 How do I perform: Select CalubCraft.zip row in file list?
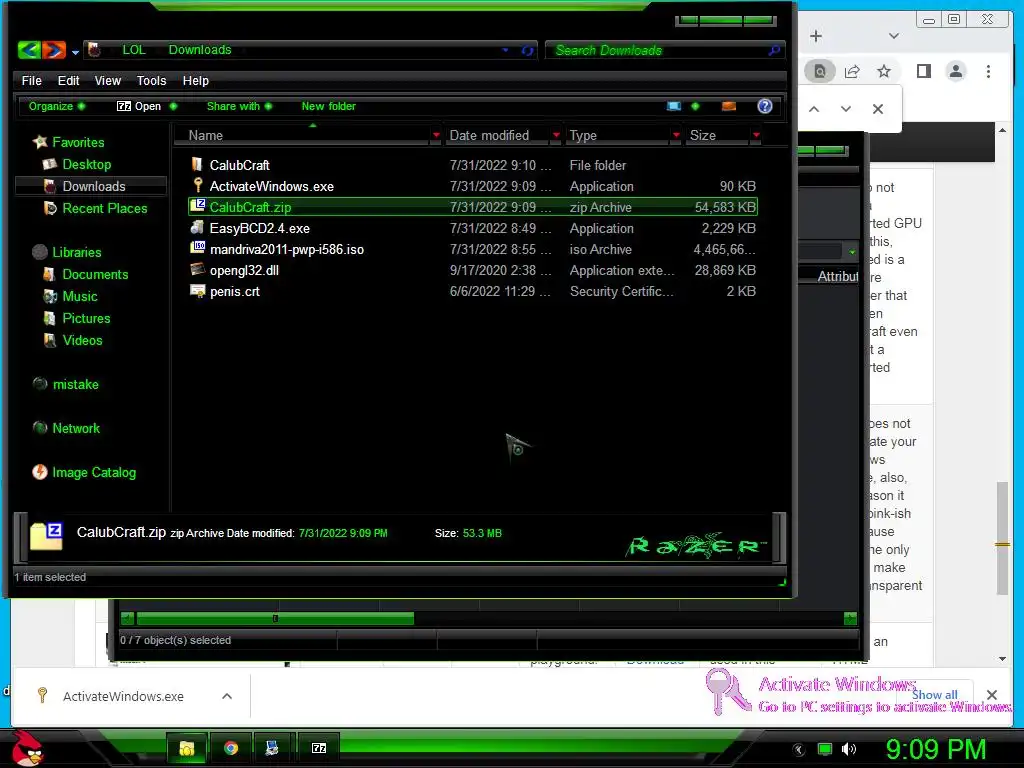pos(473,207)
